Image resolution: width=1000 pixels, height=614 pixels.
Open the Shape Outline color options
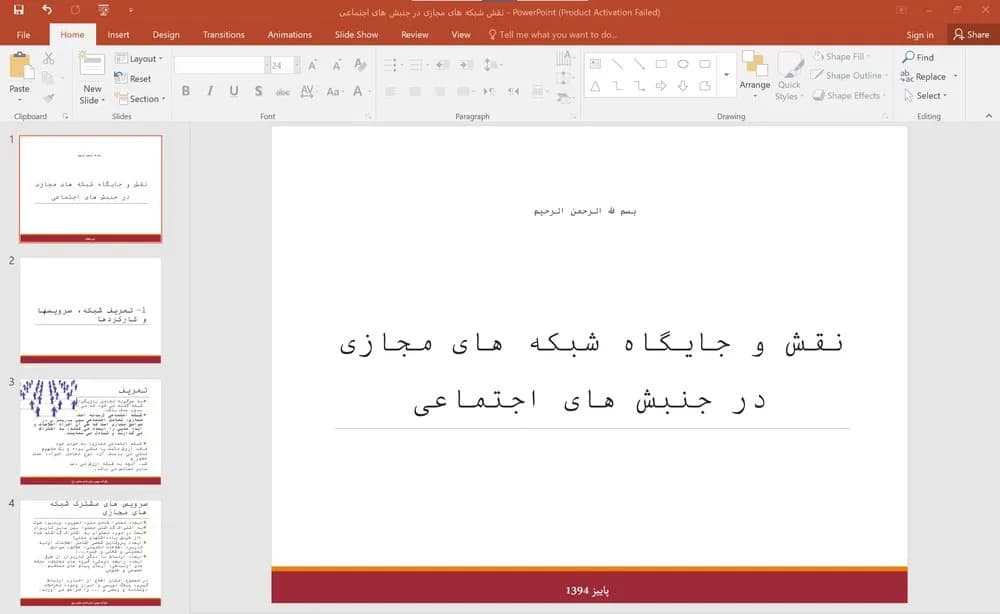849,75
